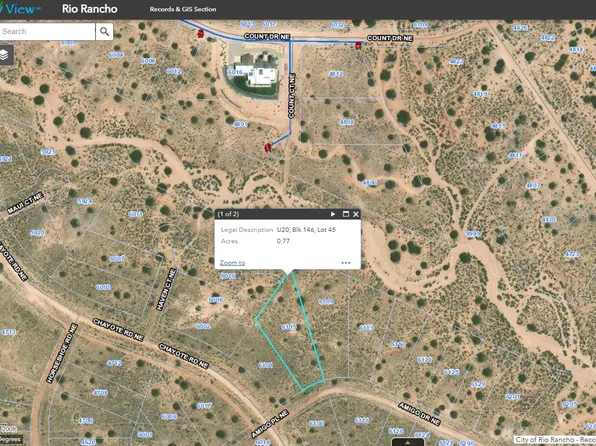Image resolution: width=596 pixels, height=446 pixels.
Task: Select parcel labeled 6109 near the popup
Action: tap(326, 302)
